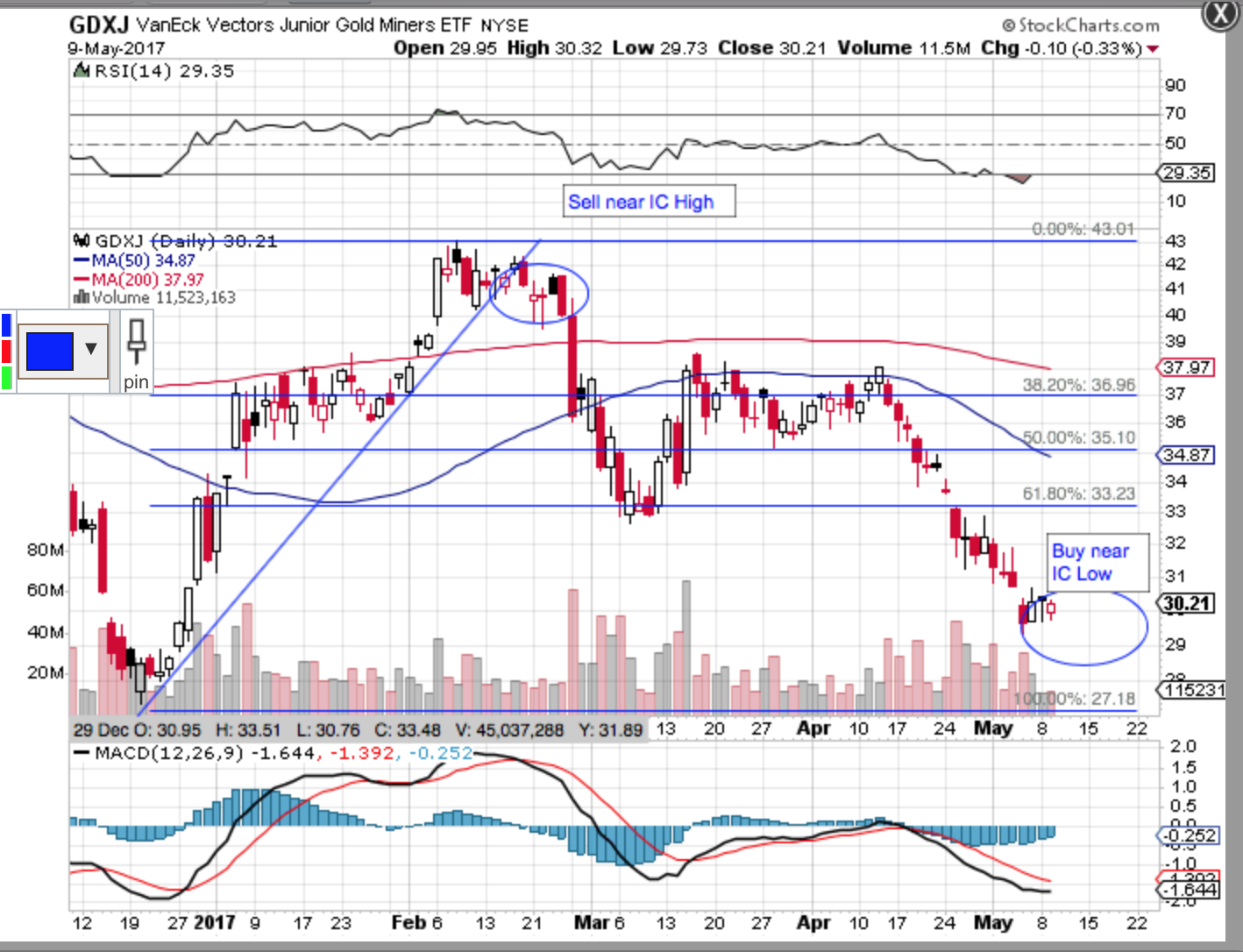Click the RSI legend mountain icon
Image resolution: width=1243 pixels, height=952 pixels.
[x=82, y=71]
